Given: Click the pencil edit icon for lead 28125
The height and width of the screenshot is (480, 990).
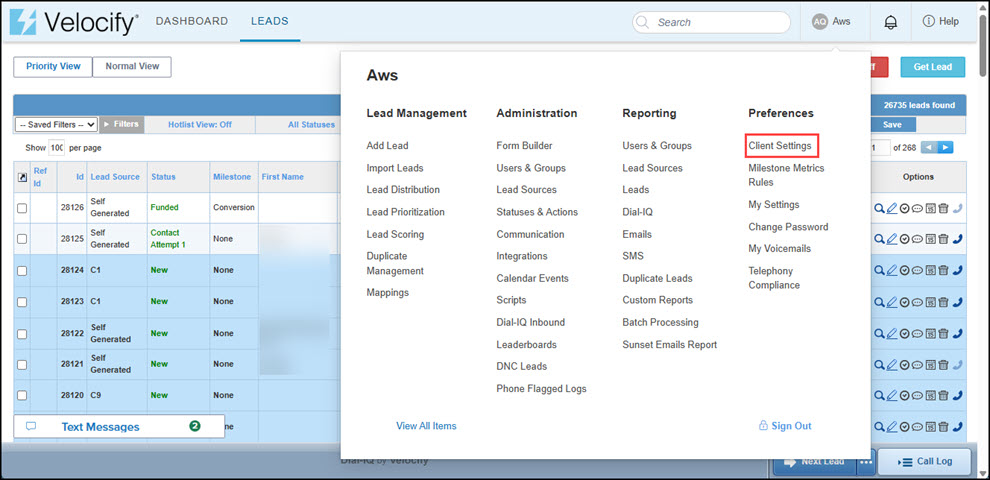Looking at the screenshot, I should [x=892, y=239].
